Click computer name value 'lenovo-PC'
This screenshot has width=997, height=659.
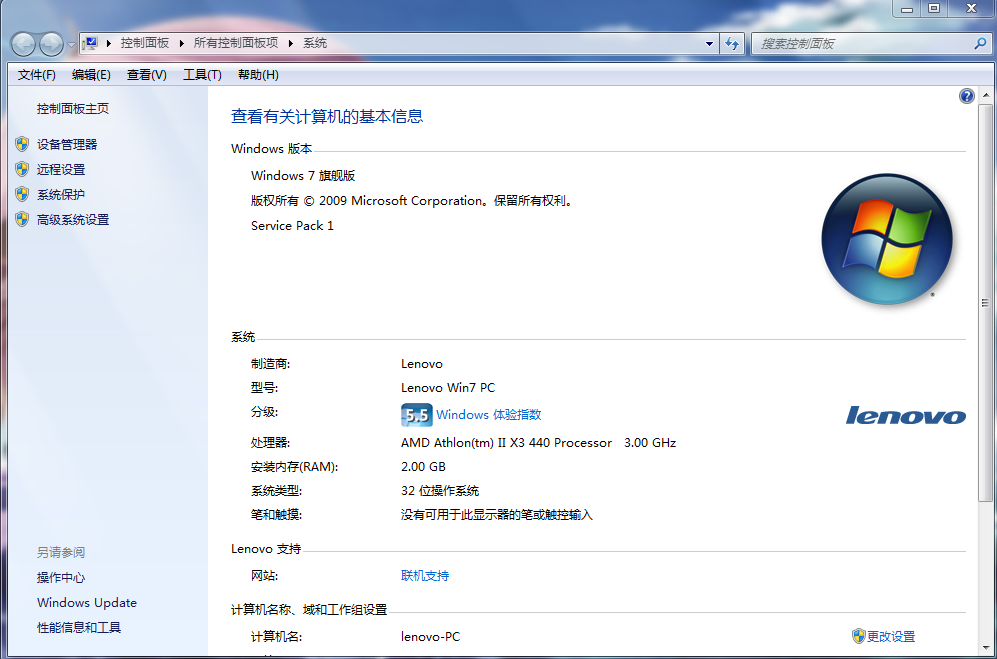click(430, 637)
